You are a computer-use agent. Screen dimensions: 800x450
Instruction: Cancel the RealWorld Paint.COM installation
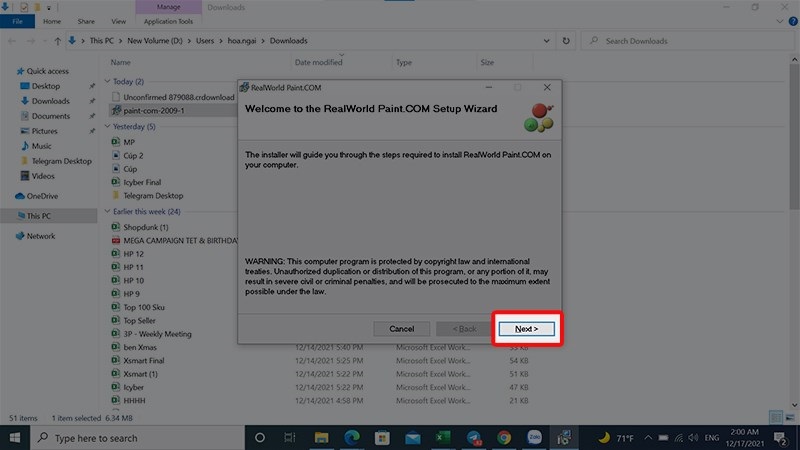pos(401,329)
